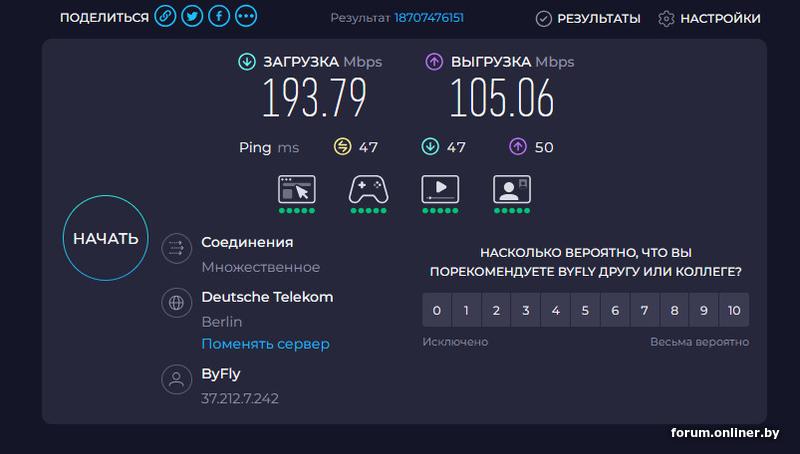Click the web browsing quality icon
800x454 pixels.
[x=296, y=189]
